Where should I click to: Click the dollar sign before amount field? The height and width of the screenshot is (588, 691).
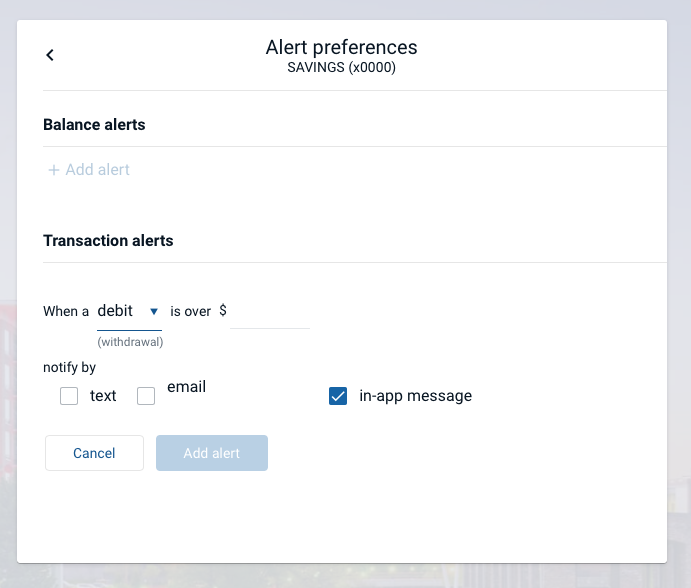pyautogui.click(x=223, y=310)
